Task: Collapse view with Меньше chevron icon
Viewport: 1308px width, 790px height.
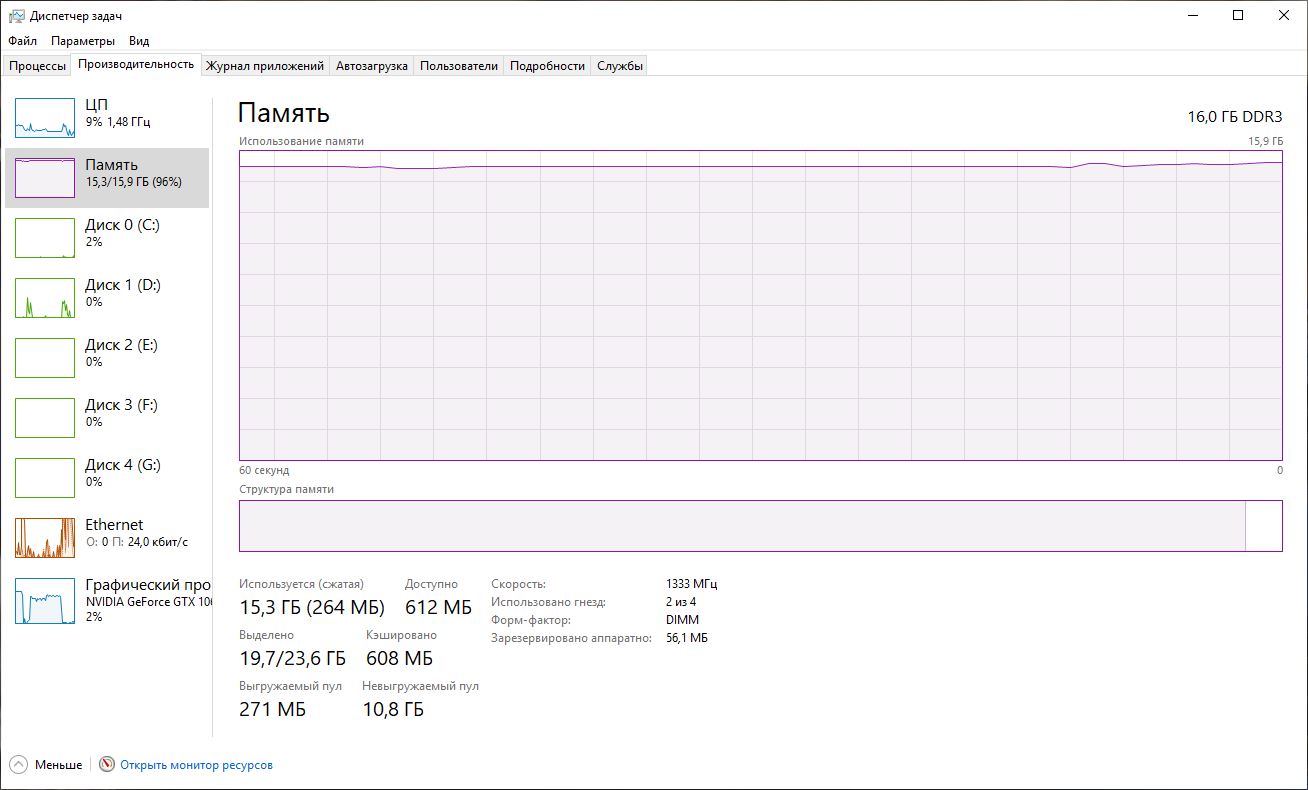Action: pyautogui.click(x=18, y=764)
